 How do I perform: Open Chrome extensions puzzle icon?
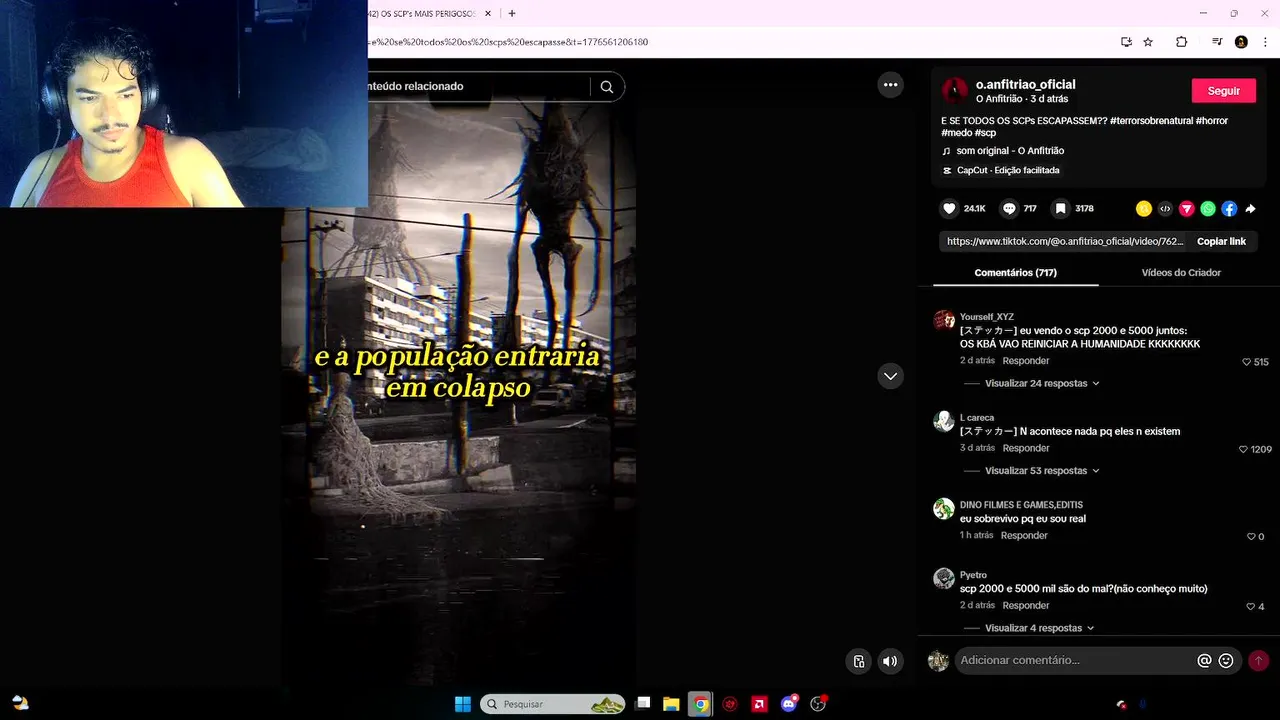(x=1181, y=42)
